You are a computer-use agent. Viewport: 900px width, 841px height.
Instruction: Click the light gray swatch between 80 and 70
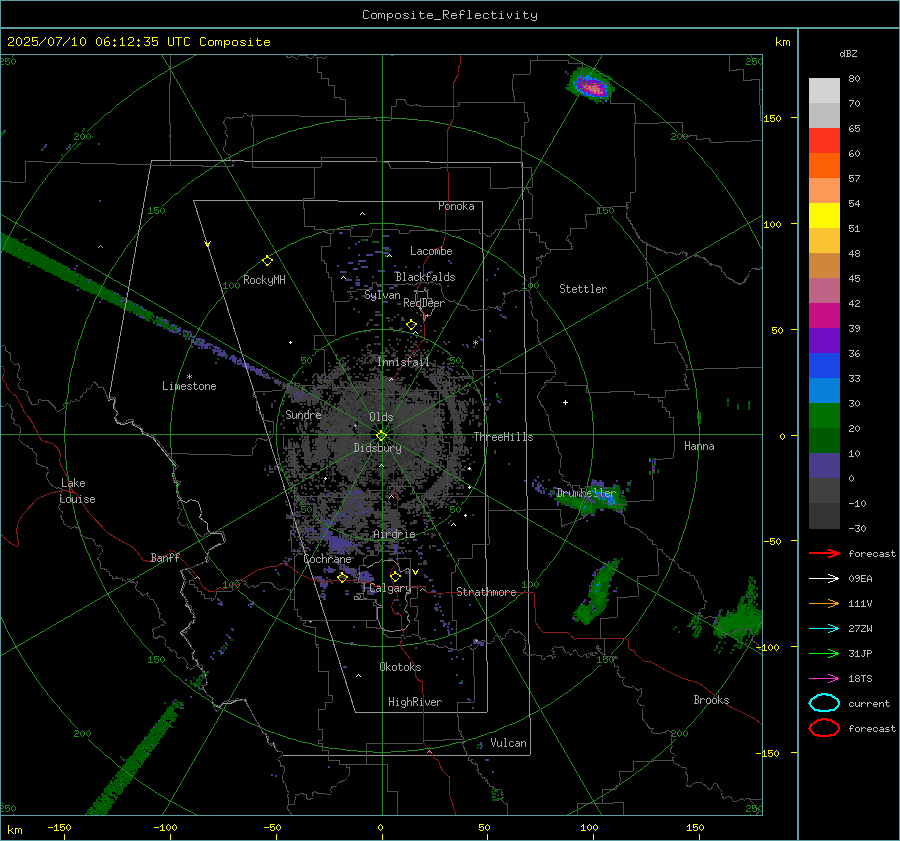tap(824, 90)
